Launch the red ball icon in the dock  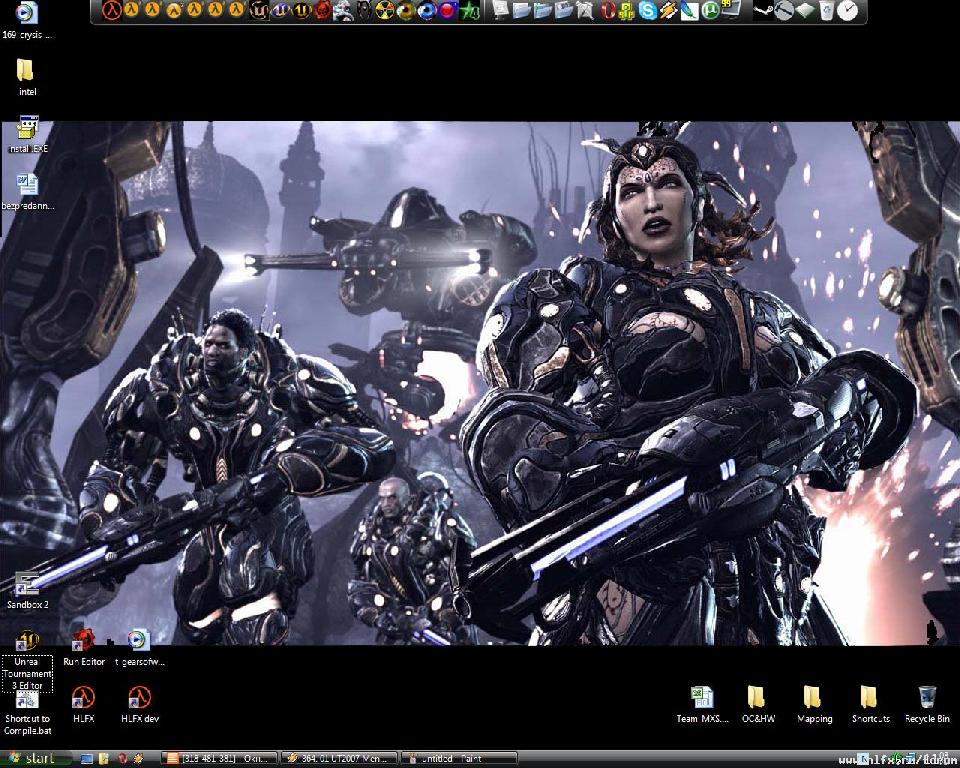tap(448, 10)
